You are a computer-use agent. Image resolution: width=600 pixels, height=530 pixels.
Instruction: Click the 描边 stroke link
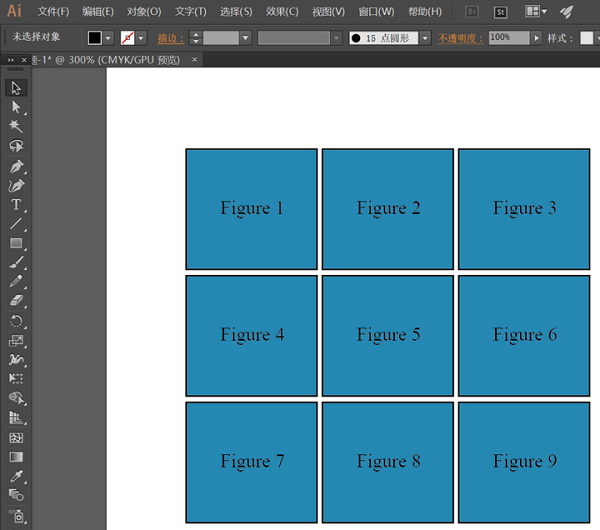coord(171,38)
